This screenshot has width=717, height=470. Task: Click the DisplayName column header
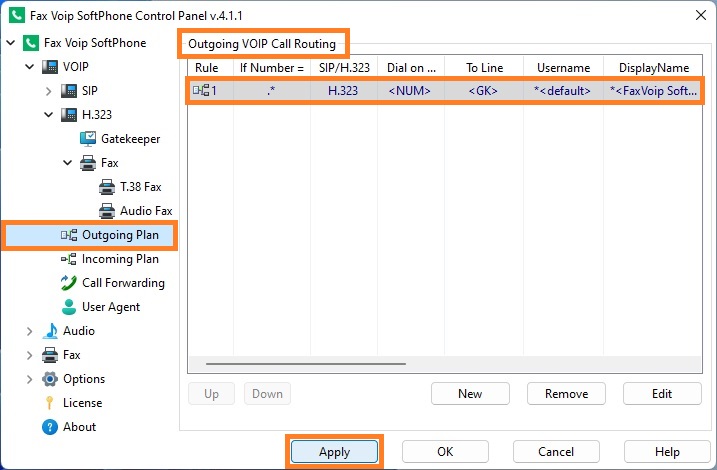(x=653, y=68)
